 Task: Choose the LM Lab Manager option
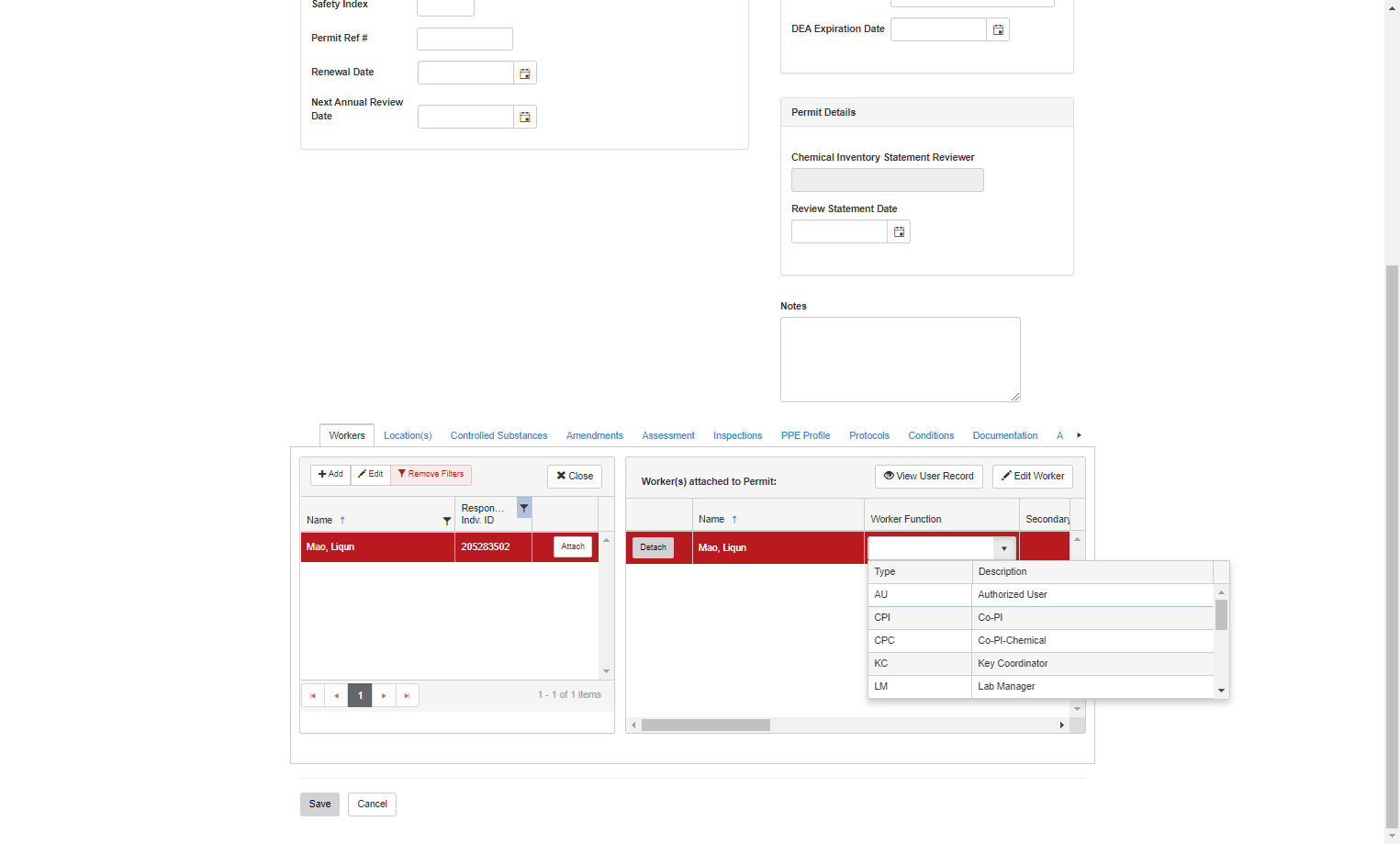pos(1041,687)
